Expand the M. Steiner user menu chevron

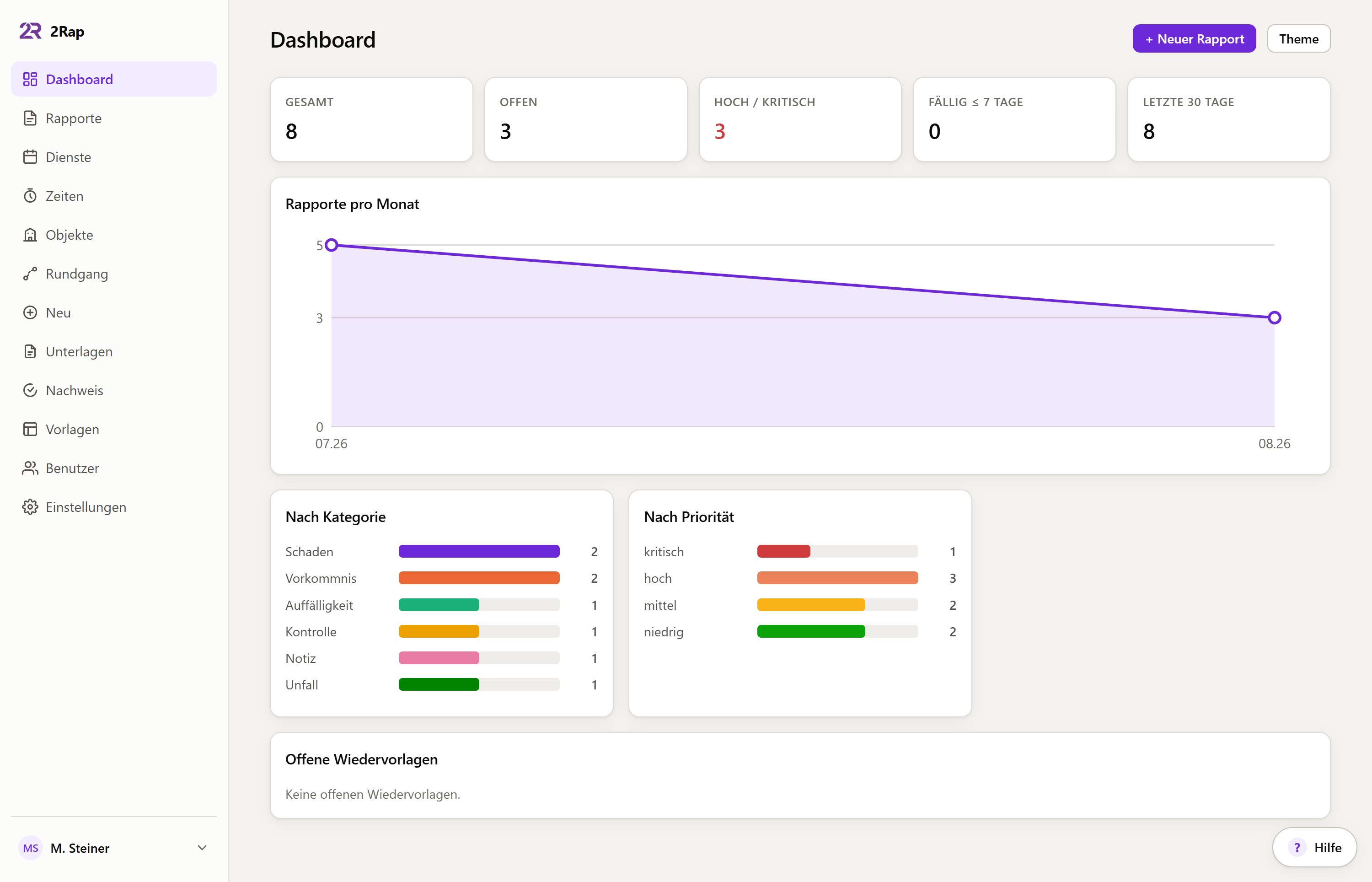click(202, 848)
